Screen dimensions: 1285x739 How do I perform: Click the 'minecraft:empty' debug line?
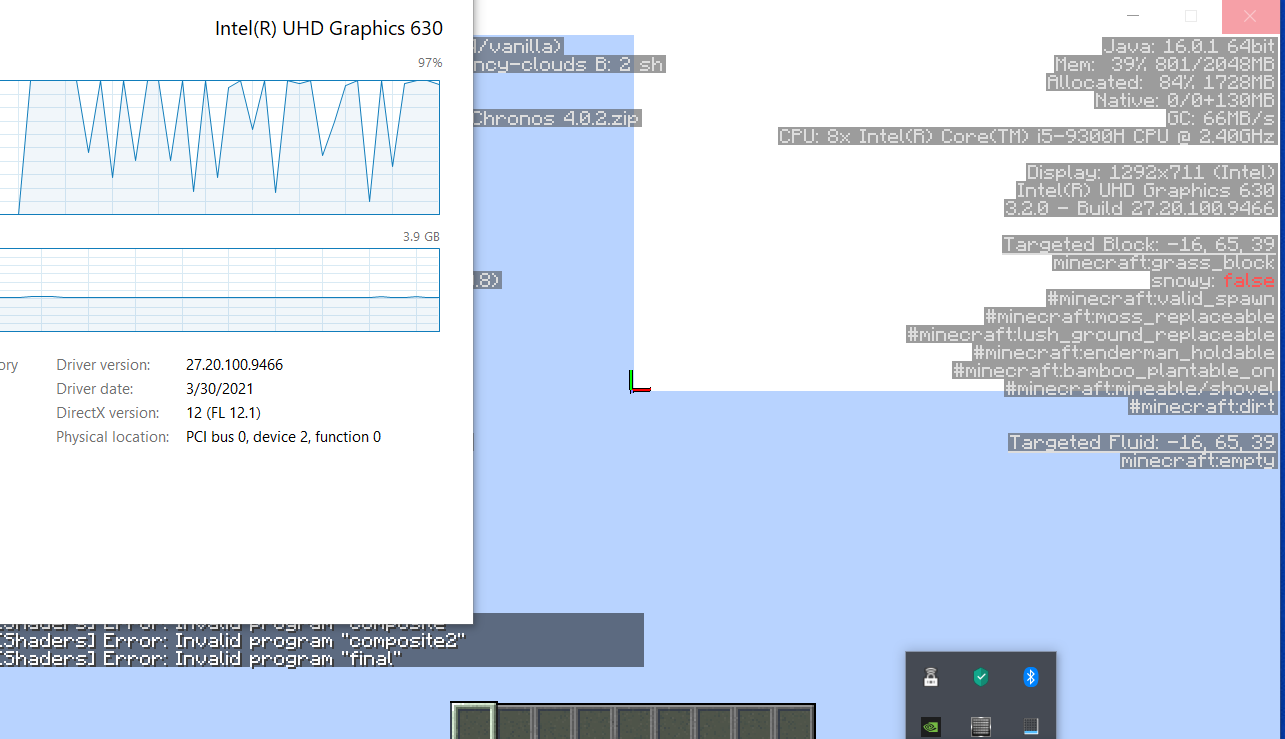1198,460
